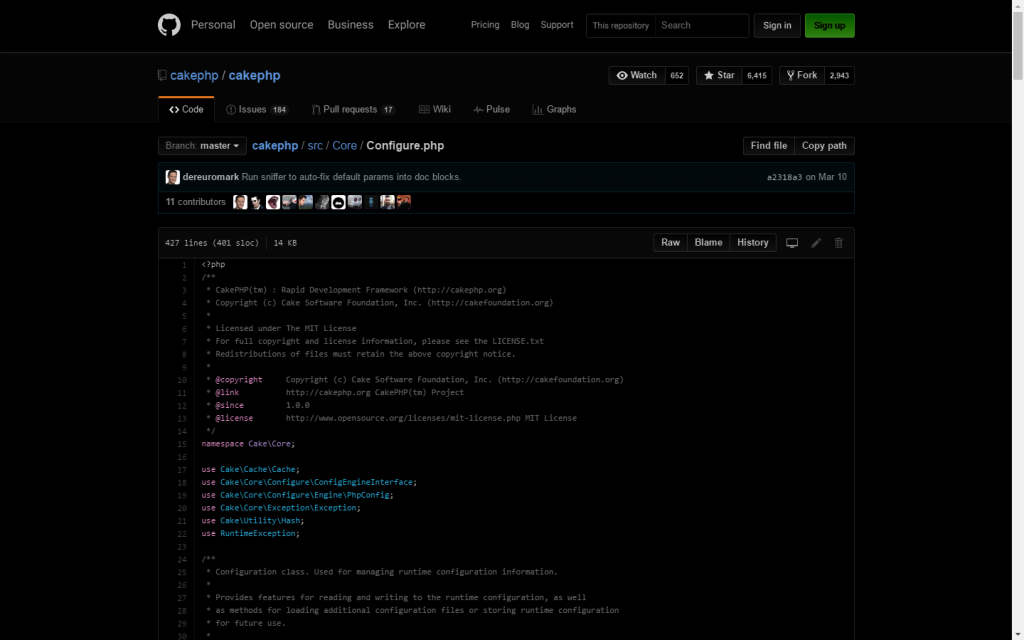This screenshot has width=1024, height=640.
Task: Click the "427 lines (401 sloc)" file info text
Action: [x=212, y=243]
